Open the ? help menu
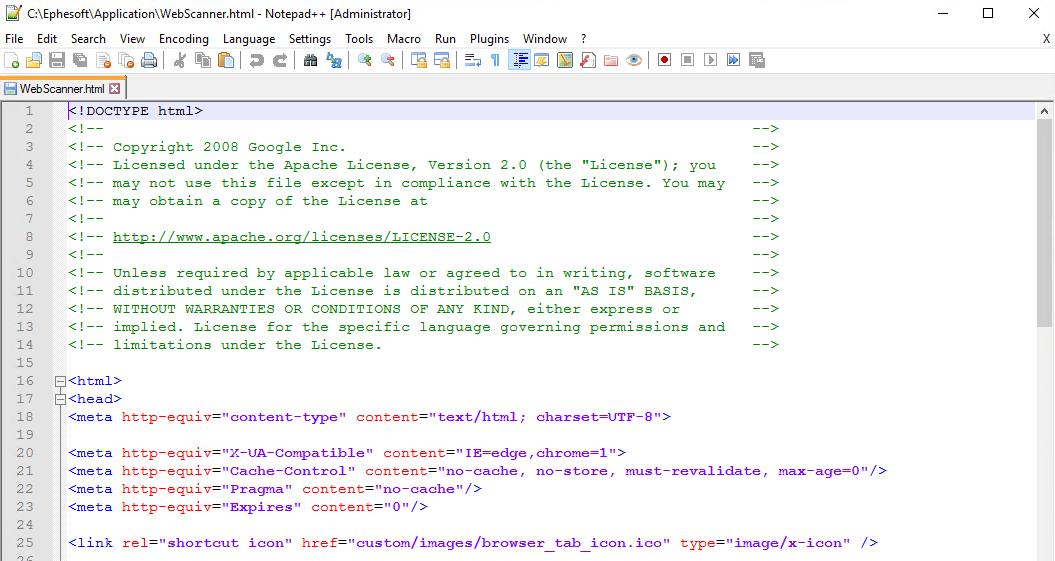The width and height of the screenshot is (1055, 561). tap(583, 39)
